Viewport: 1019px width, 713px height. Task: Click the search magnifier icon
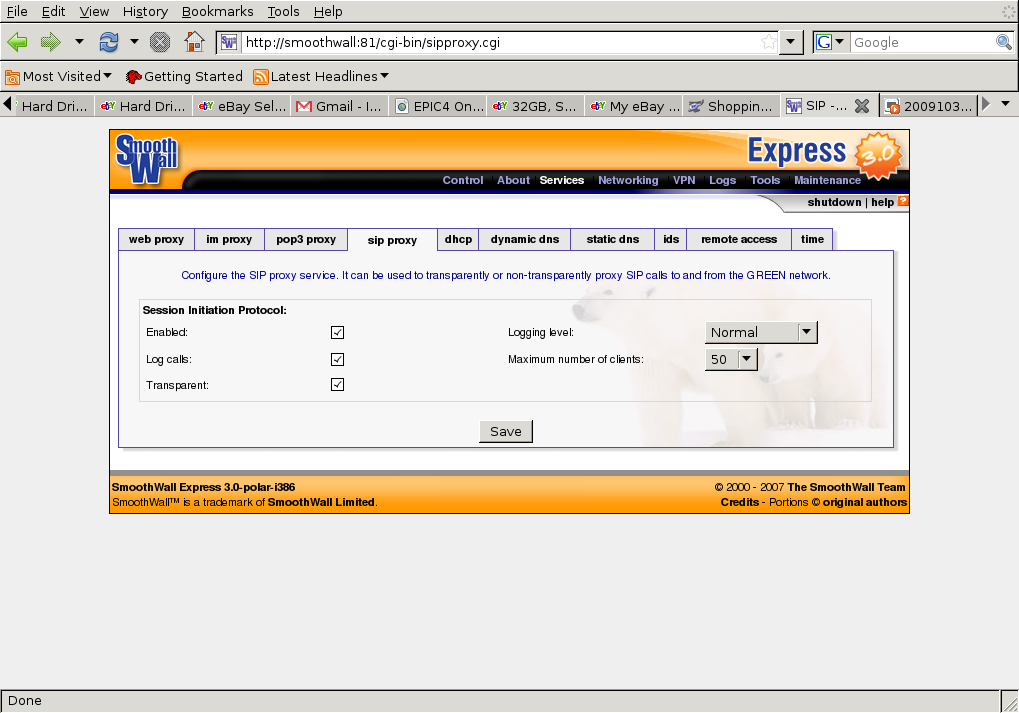tap(1003, 42)
